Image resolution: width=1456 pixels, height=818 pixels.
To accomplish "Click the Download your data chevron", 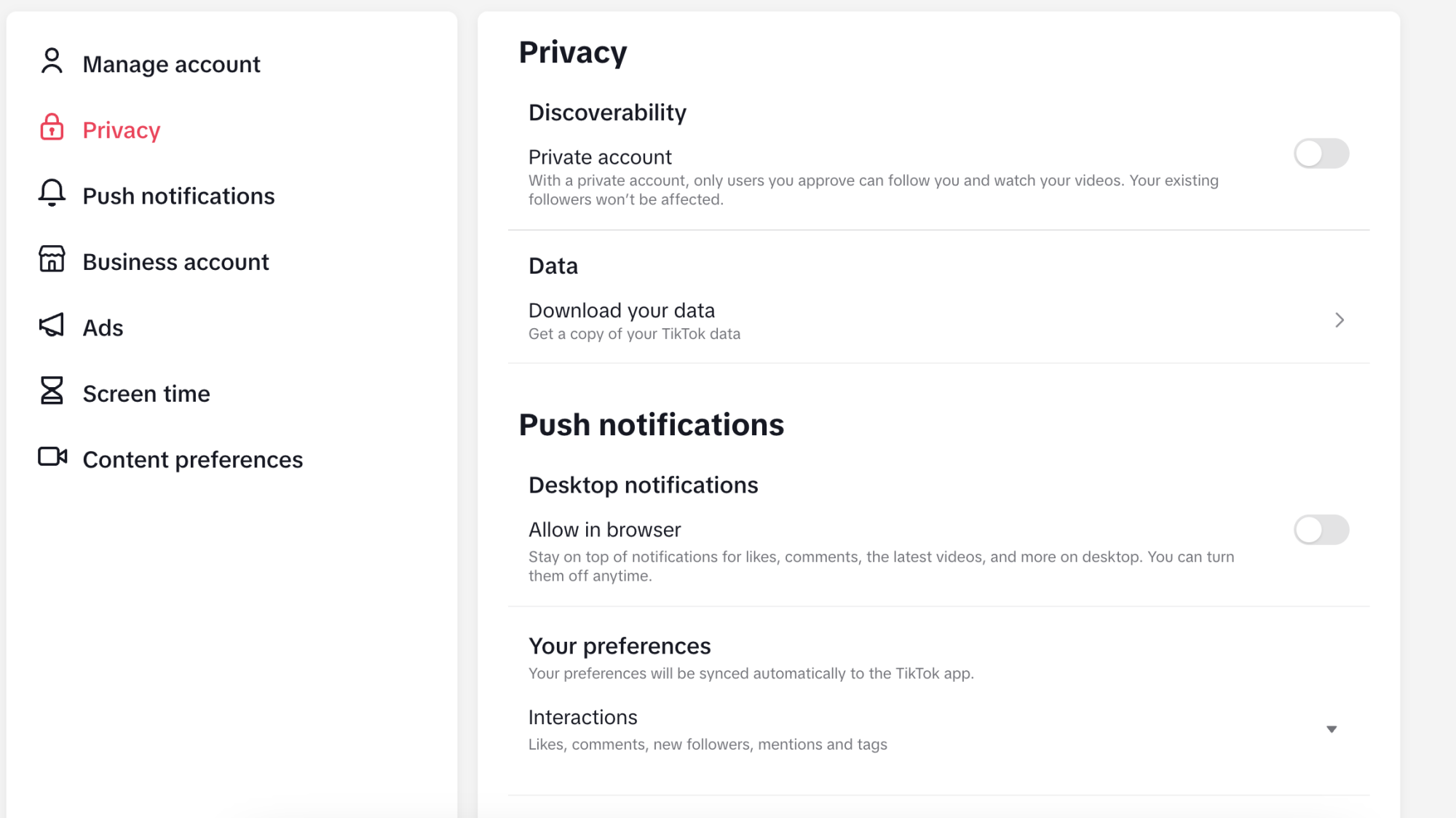I will coord(1339,320).
